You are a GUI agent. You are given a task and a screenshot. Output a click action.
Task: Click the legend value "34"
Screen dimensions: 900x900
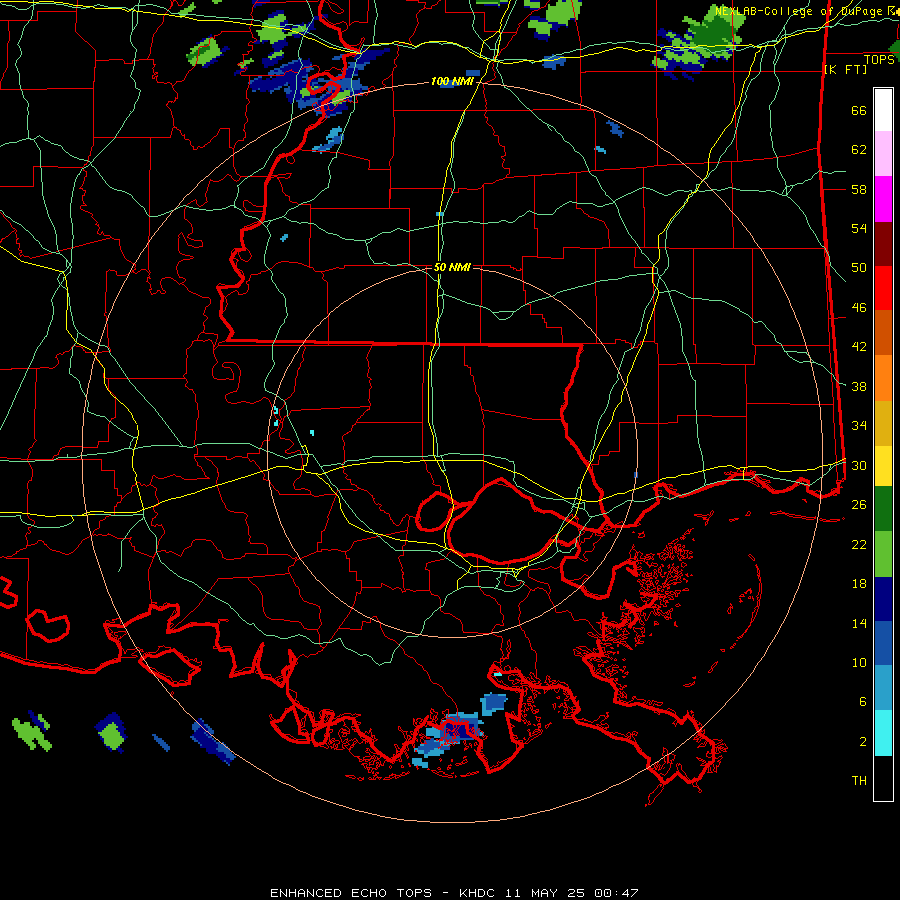coord(859,426)
